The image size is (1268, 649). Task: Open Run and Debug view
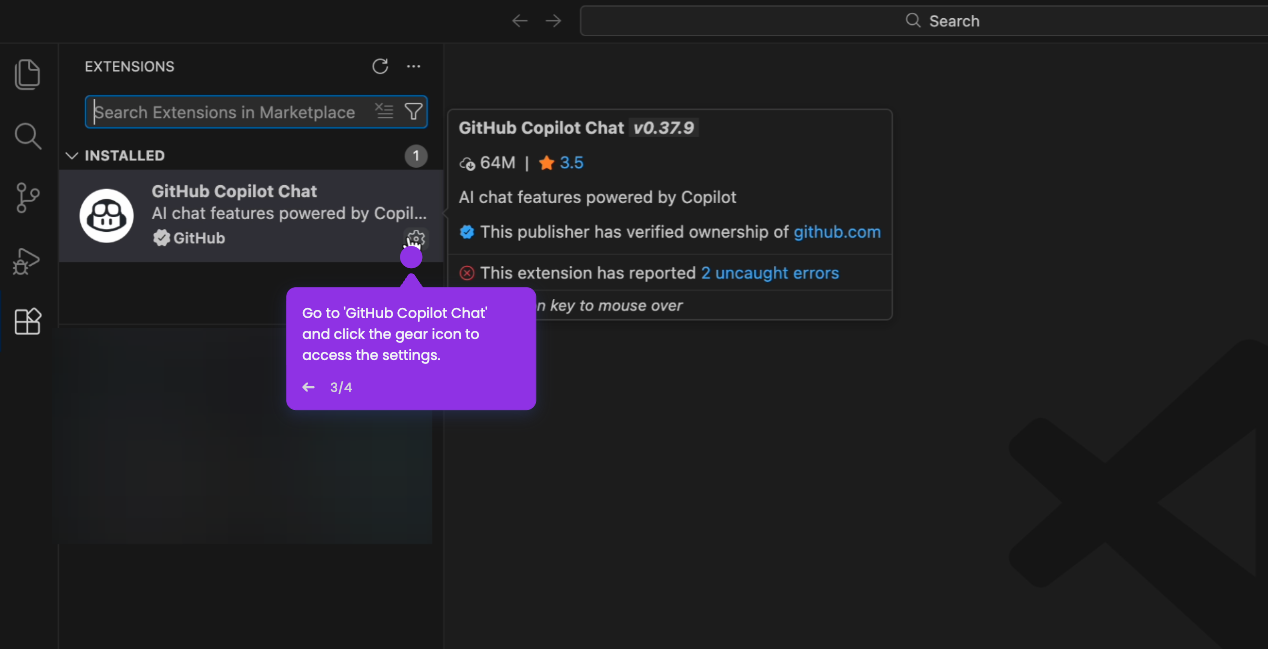click(x=27, y=260)
